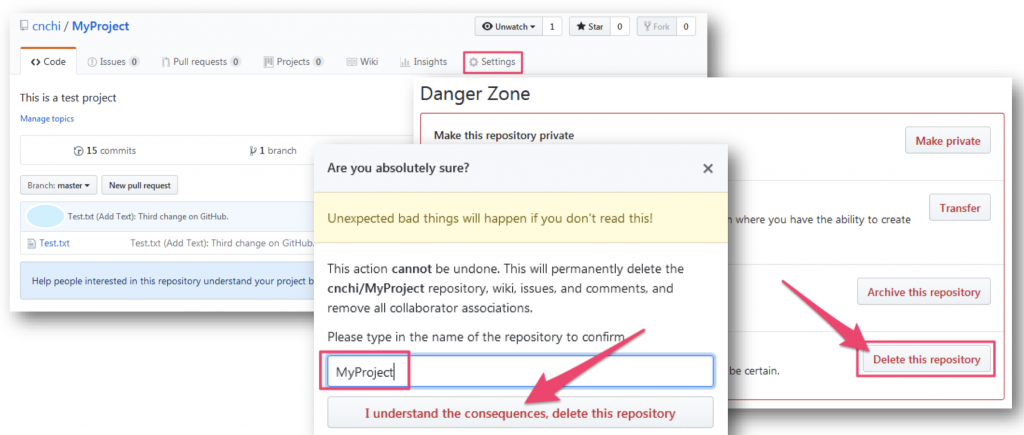Switch to the Code tab
The height and width of the screenshot is (435, 1024).
[x=48, y=62]
